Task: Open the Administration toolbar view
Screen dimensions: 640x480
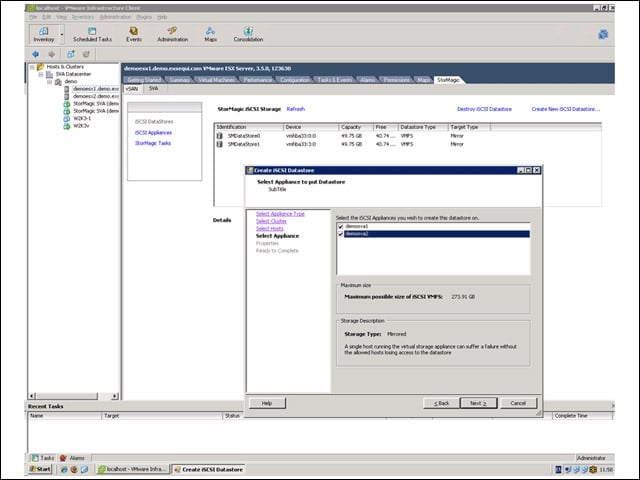Action: click(173, 35)
